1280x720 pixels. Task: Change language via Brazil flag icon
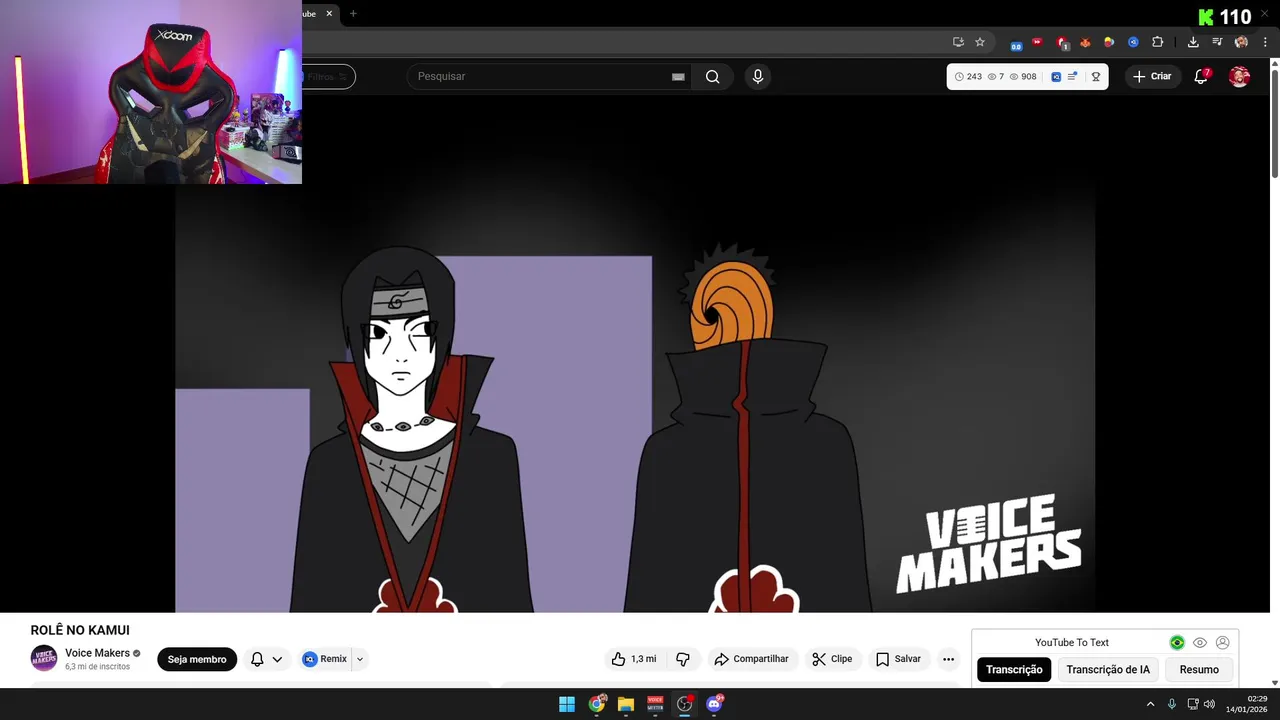point(1177,643)
